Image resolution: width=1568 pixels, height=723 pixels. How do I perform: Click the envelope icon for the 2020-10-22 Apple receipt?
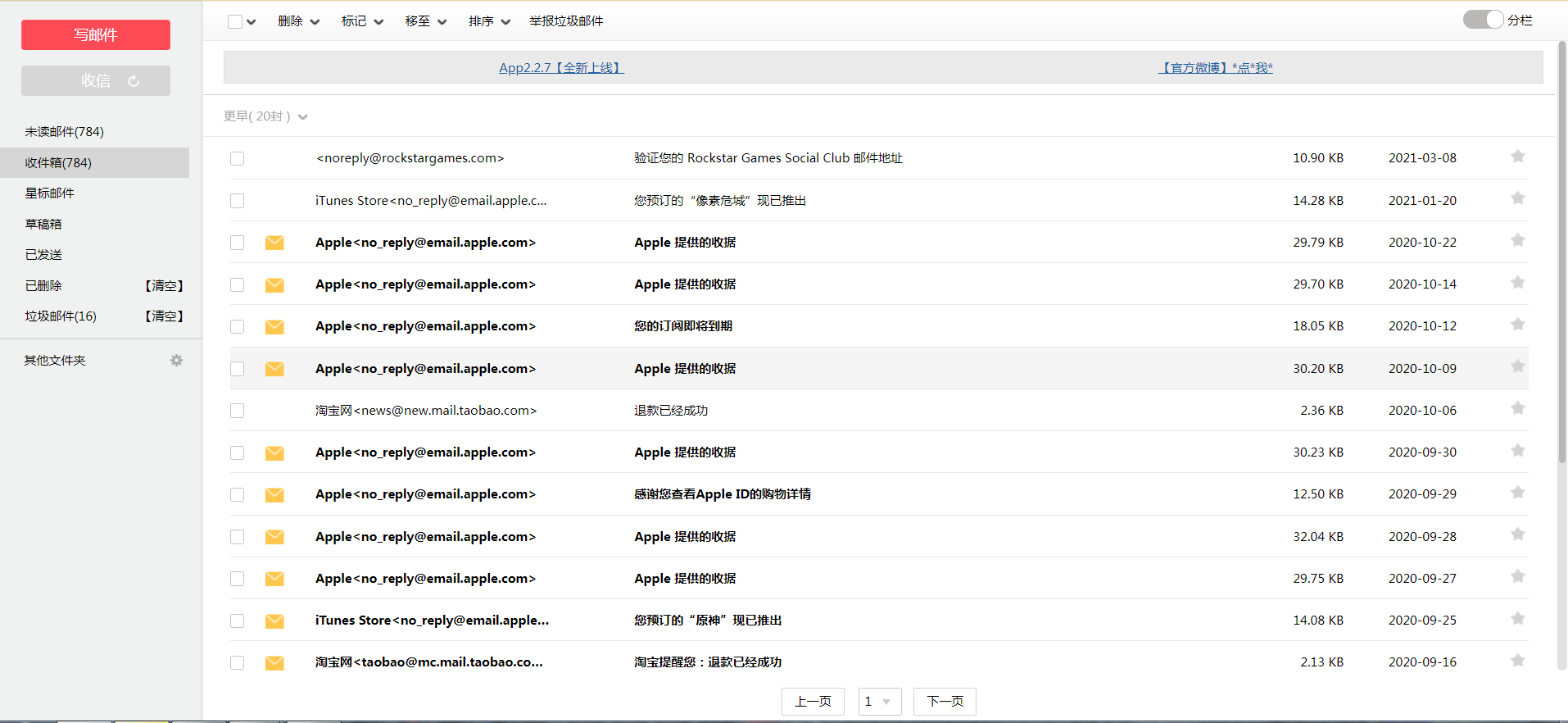tap(274, 243)
